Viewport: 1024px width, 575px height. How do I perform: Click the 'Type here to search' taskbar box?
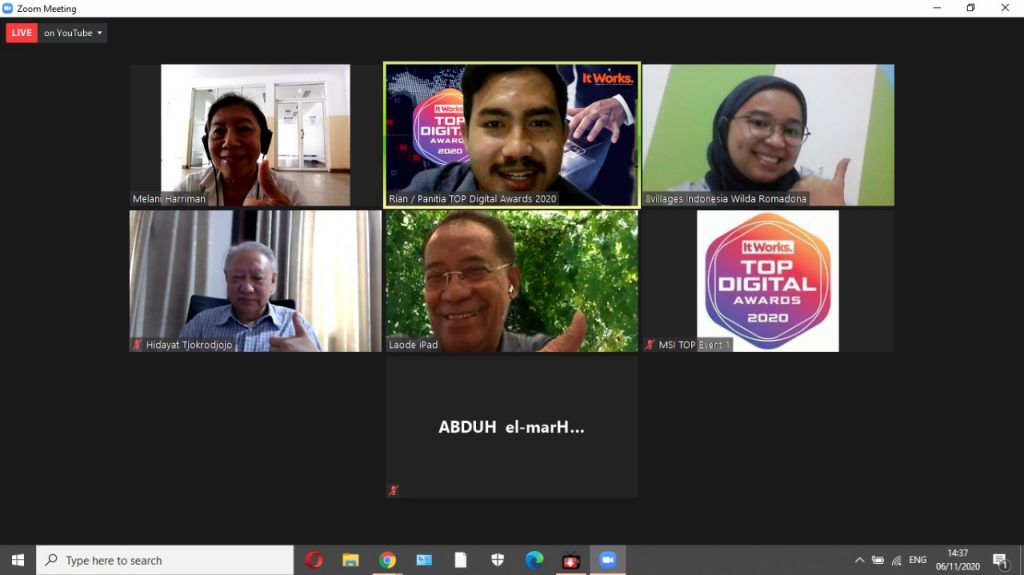click(x=165, y=560)
